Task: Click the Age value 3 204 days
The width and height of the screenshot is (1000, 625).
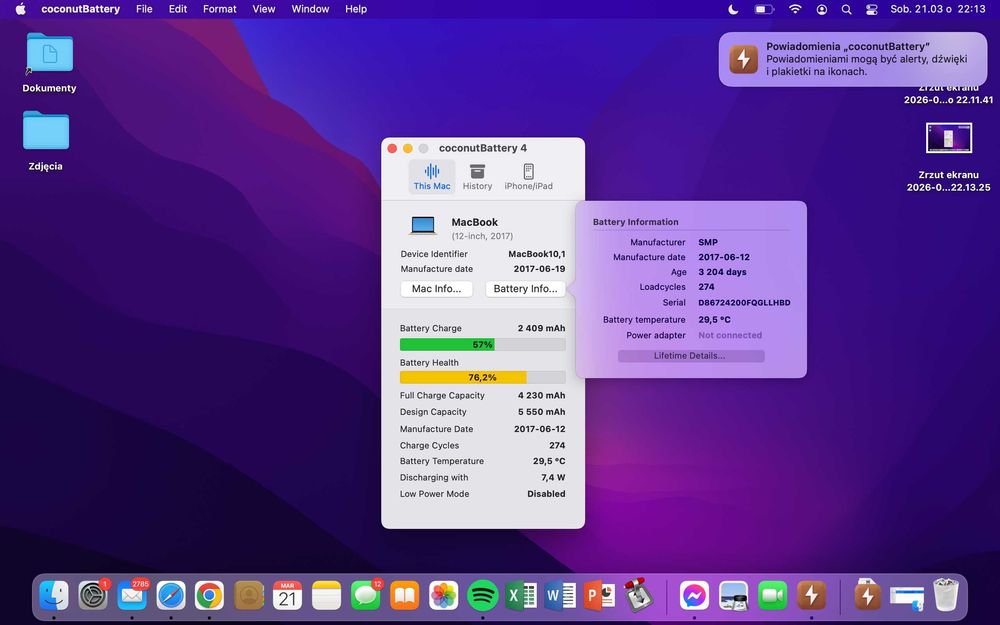Action: pyautogui.click(x=722, y=272)
